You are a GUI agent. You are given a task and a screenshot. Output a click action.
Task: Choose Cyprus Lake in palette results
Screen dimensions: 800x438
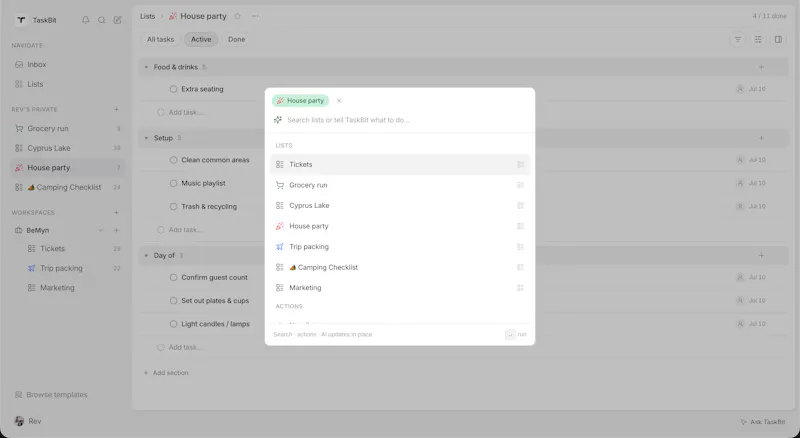pyautogui.click(x=400, y=205)
